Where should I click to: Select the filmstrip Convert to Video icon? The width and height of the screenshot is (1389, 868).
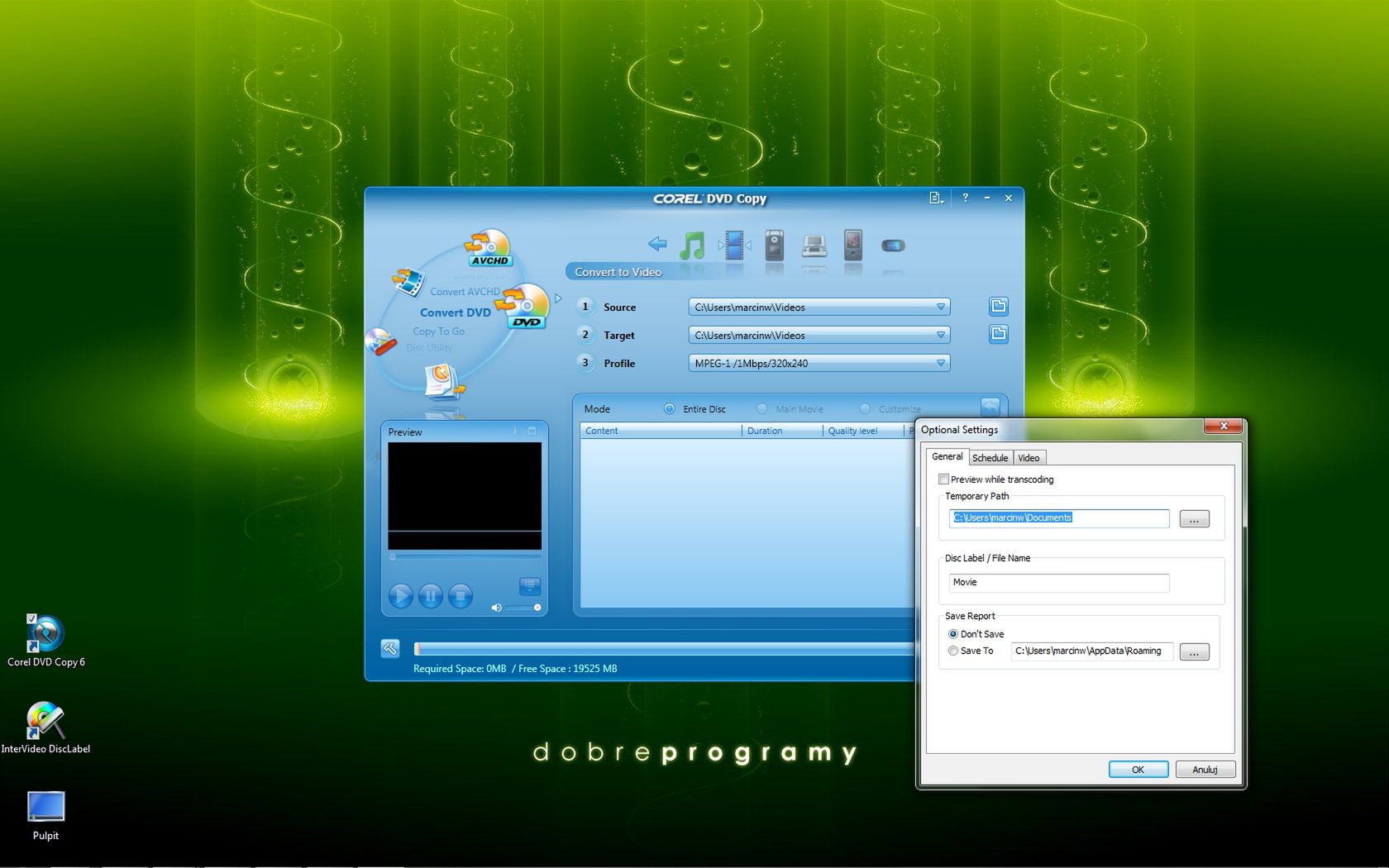pyautogui.click(x=734, y=246)
